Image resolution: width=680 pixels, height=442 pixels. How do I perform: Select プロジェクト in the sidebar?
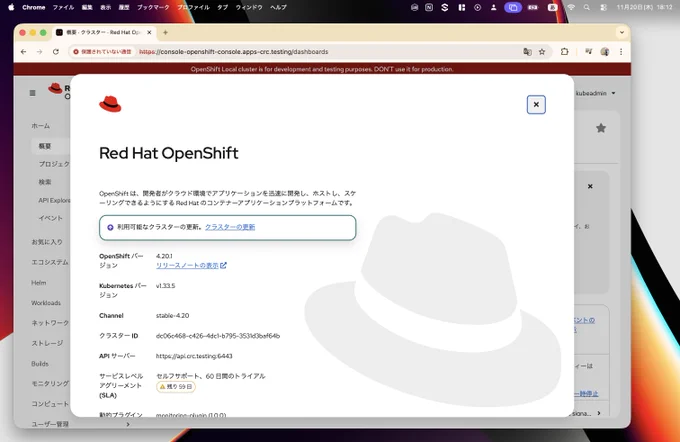[x=54, y=164]
